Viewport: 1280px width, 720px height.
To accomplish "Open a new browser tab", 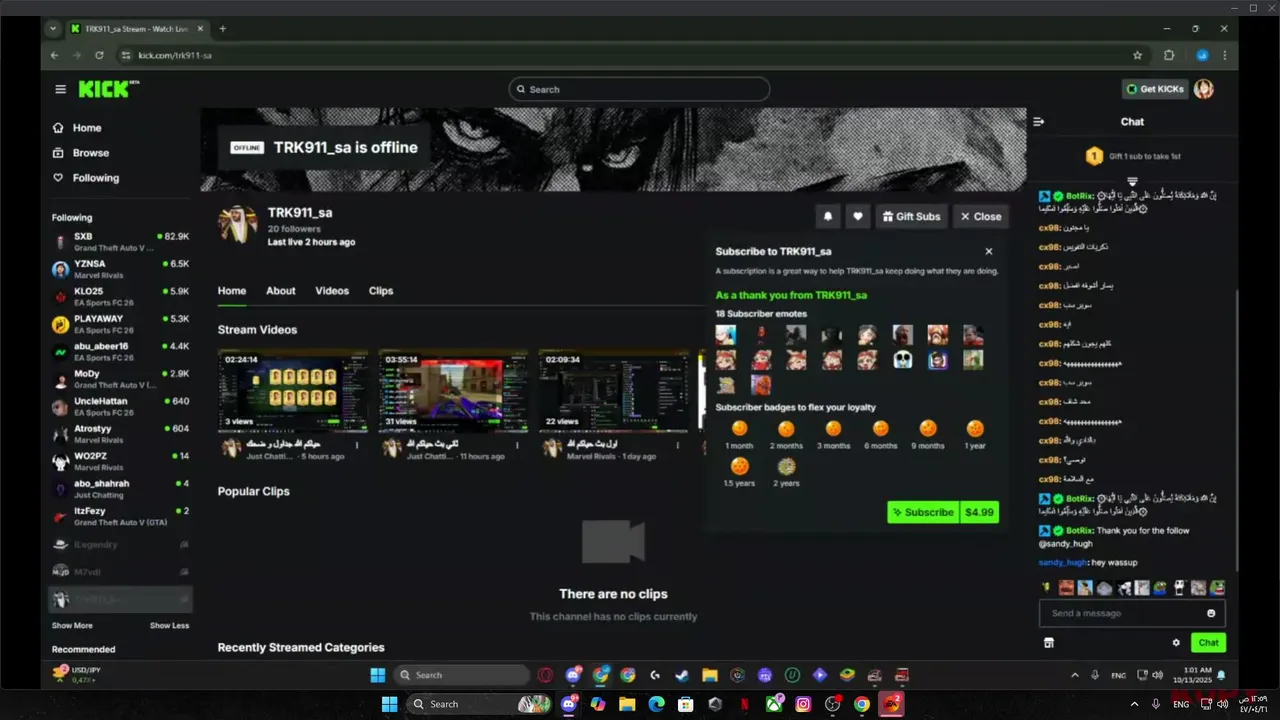I will coord(222,29).
